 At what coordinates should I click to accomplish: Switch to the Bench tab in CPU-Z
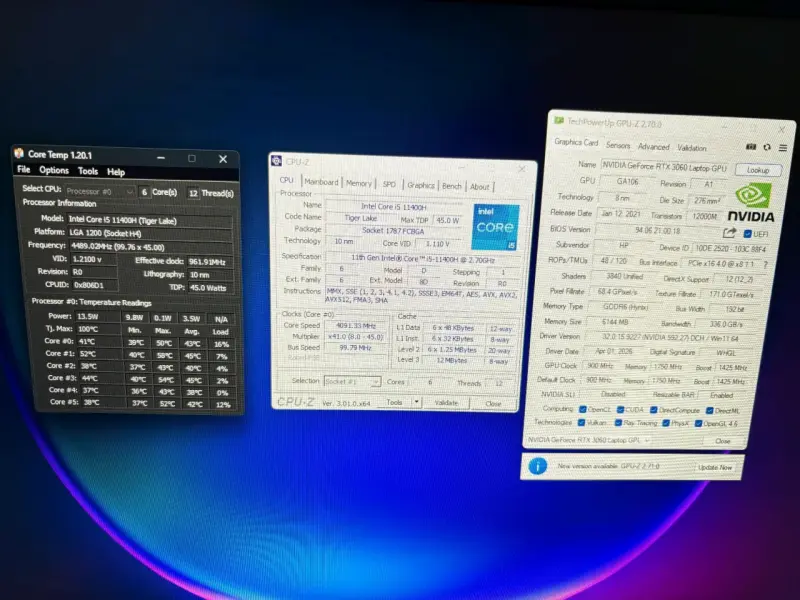click(452, 186)
